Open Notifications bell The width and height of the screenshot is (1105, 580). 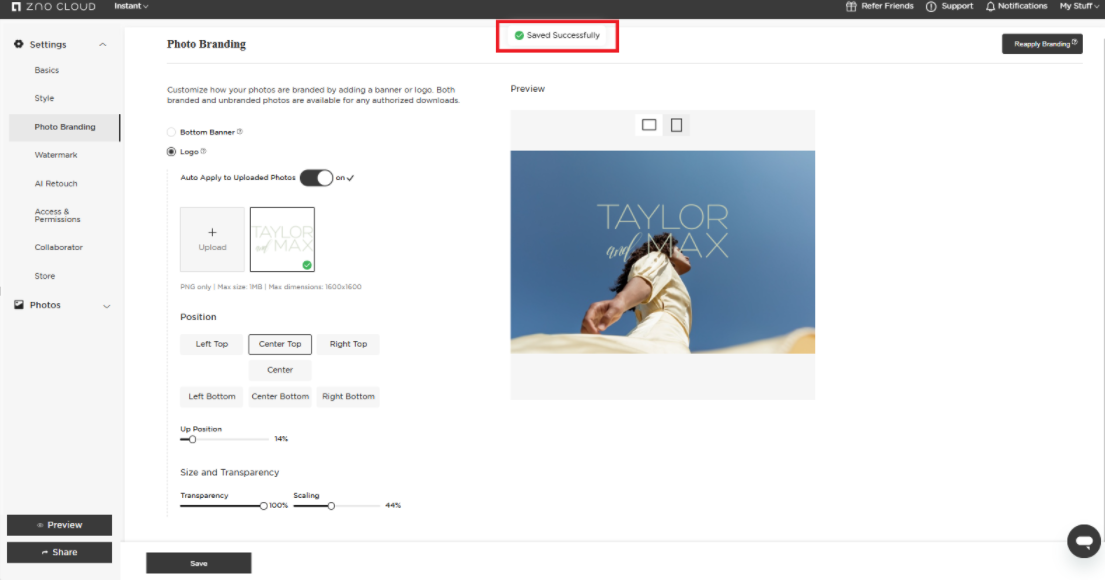(x=990, y=6)
